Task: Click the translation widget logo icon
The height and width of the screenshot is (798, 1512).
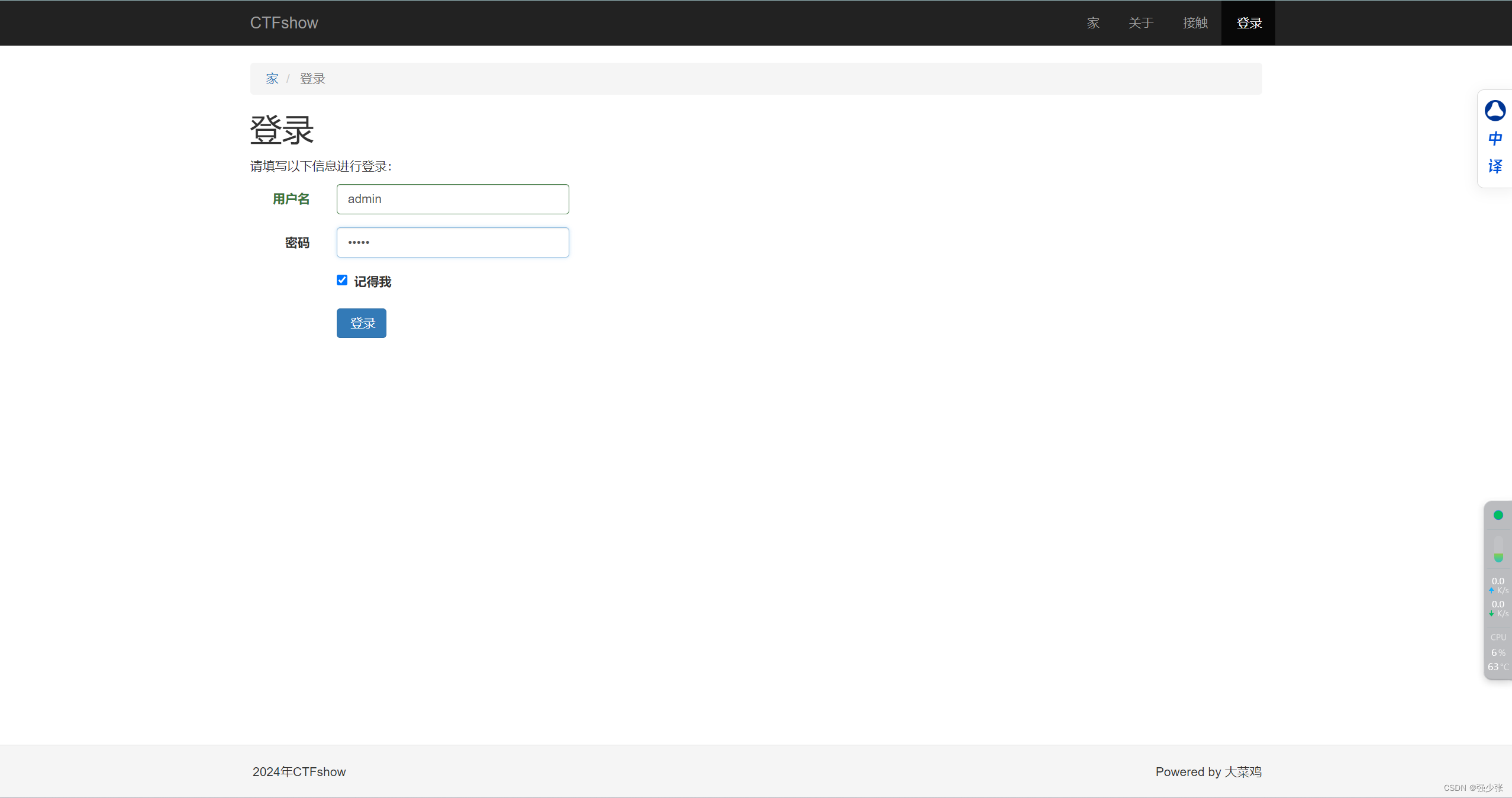Action: (1495, 111)
